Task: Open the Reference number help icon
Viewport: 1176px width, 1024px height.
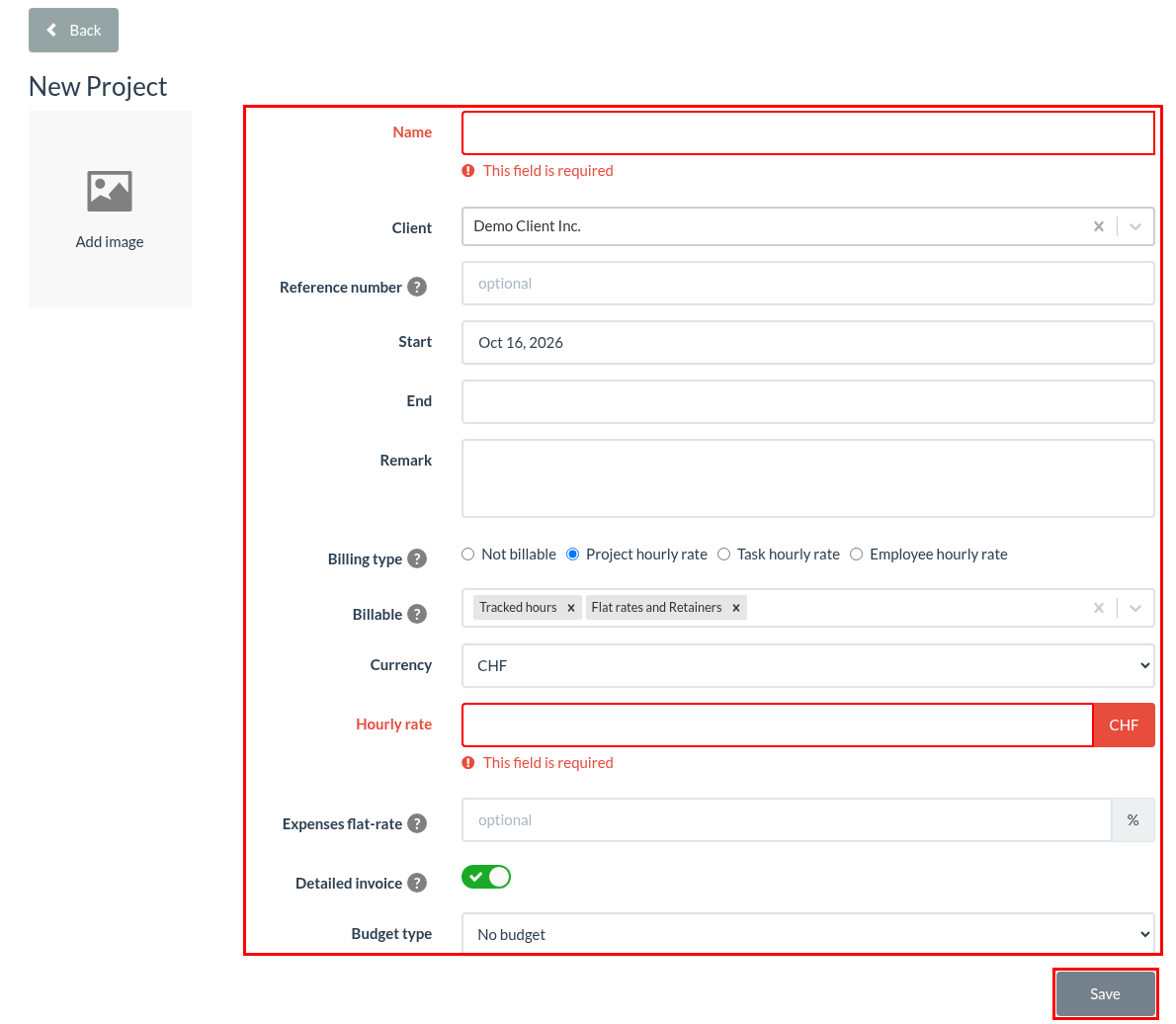Action: (x=417, y=288)
